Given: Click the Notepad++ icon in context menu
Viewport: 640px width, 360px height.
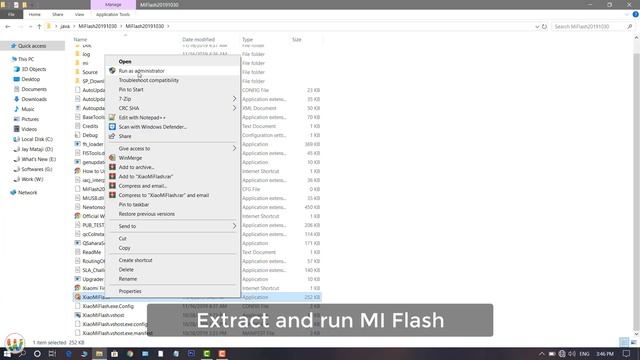Looking at the screenshot, I should click(x=112, y=118).
